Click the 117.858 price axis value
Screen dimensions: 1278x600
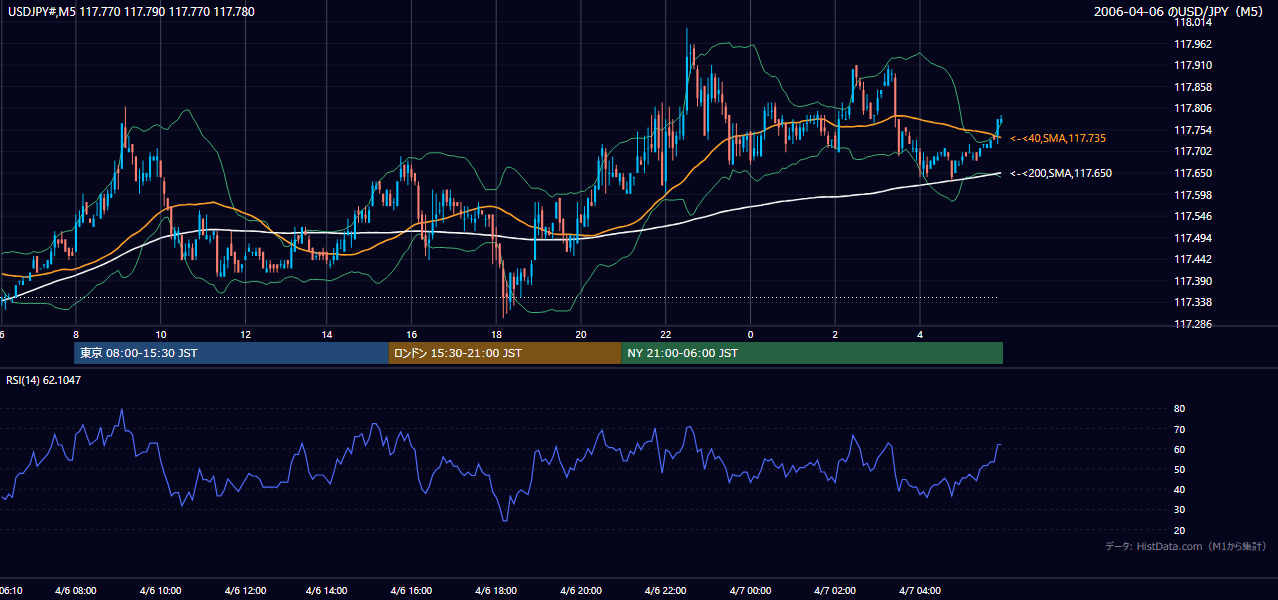(x=1193, y=87)
